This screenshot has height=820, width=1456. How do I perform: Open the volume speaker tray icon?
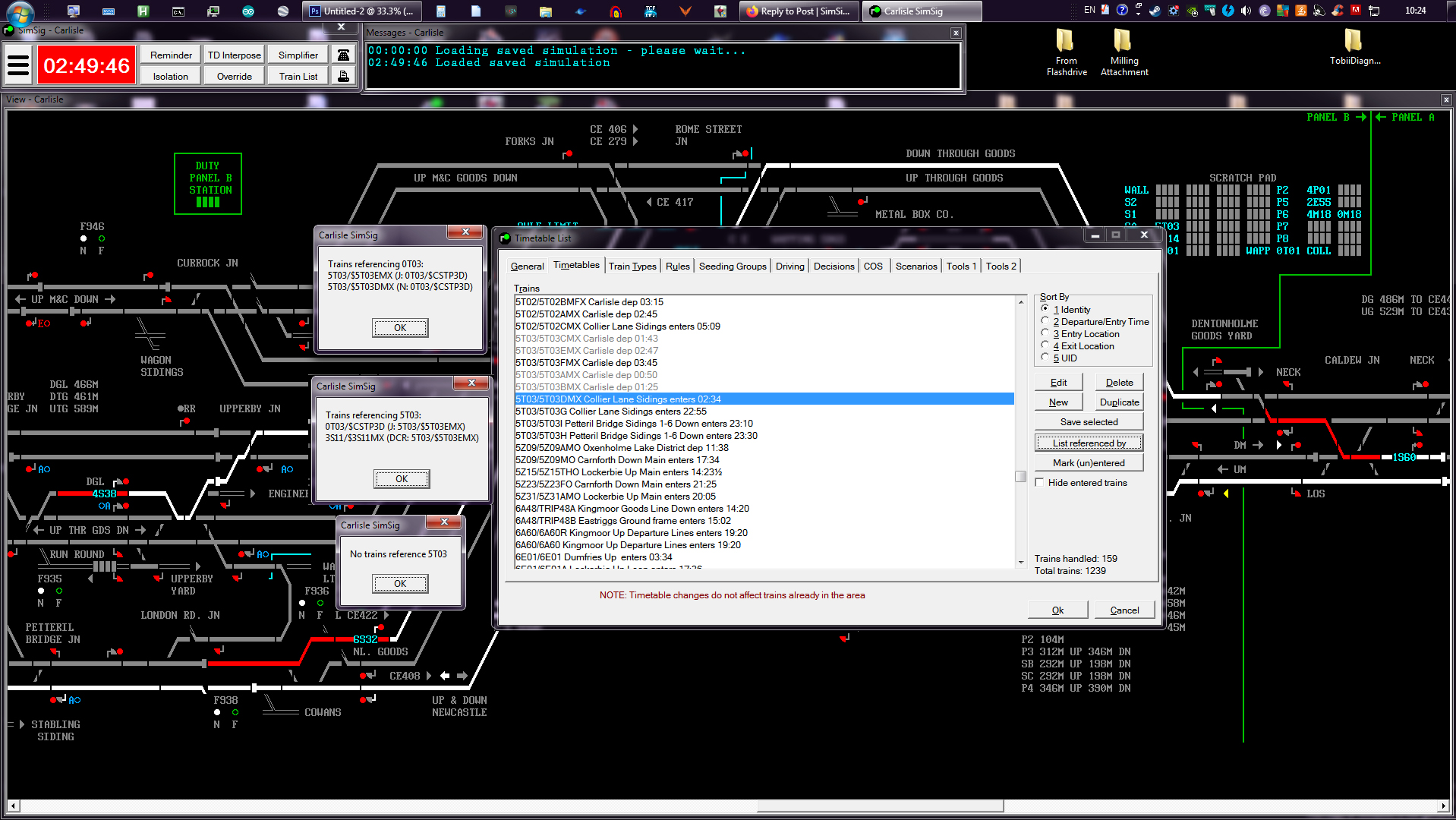click(x=1246, y=11)
